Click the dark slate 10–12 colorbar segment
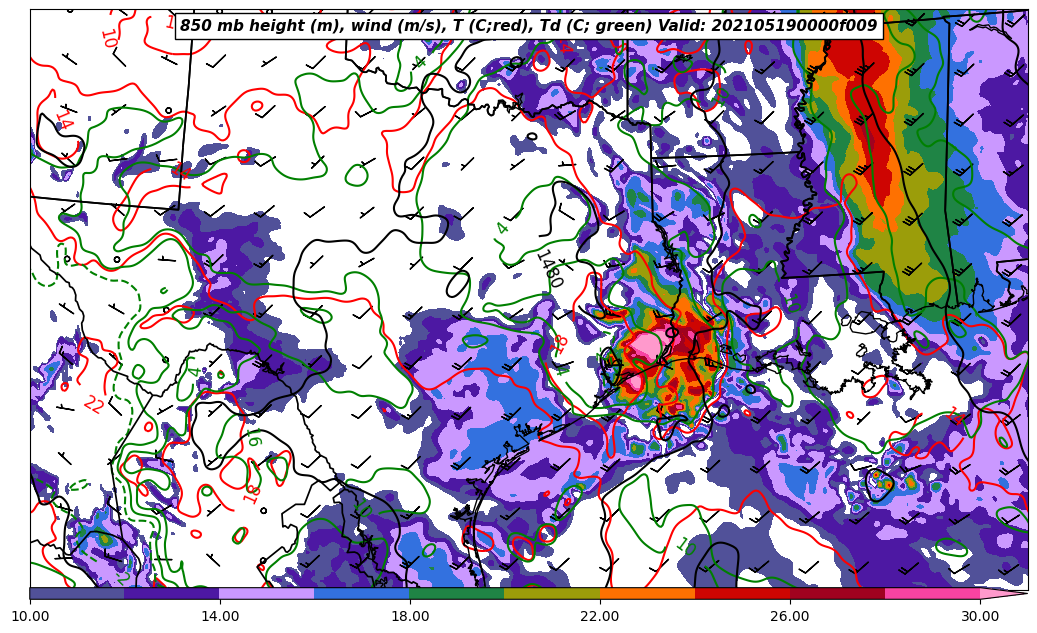The image size is (1037, 633). tap(77, 593)
